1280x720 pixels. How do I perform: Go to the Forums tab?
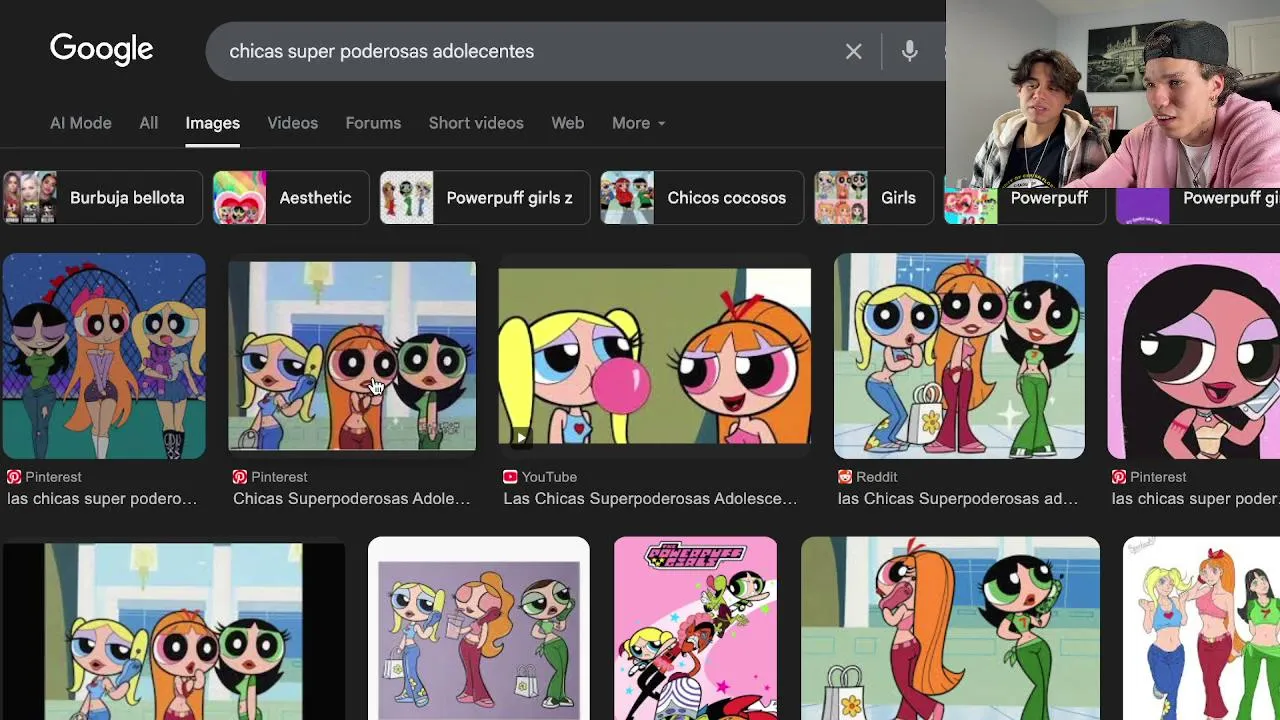click(x=373, y=123)
